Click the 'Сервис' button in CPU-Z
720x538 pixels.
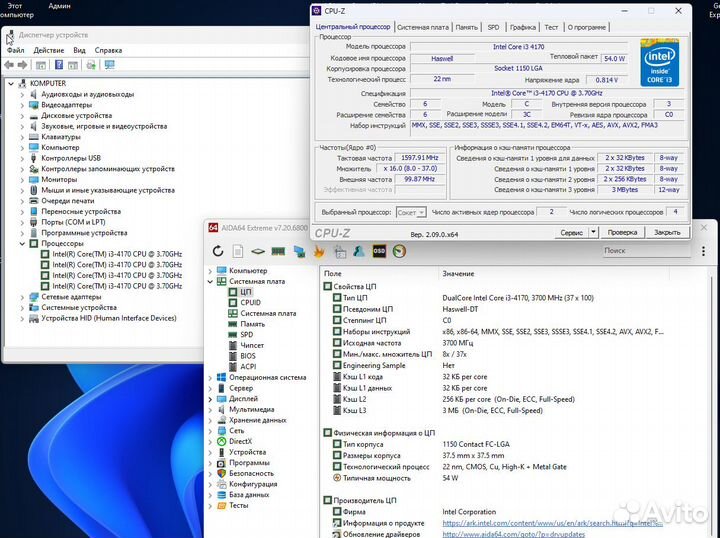pos(571,232)
